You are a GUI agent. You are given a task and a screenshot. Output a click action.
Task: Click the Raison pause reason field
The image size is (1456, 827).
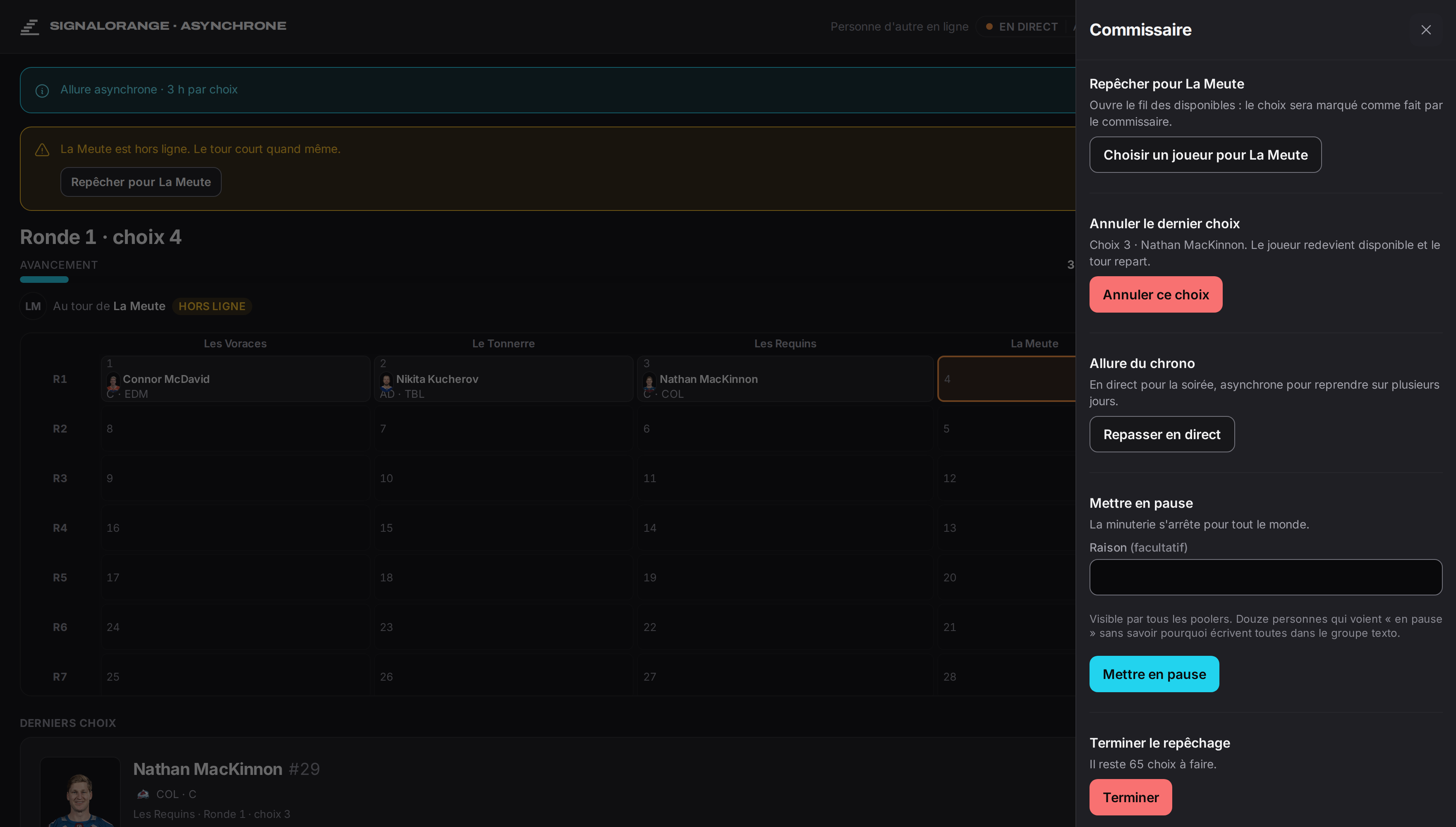coord(1265,577)
